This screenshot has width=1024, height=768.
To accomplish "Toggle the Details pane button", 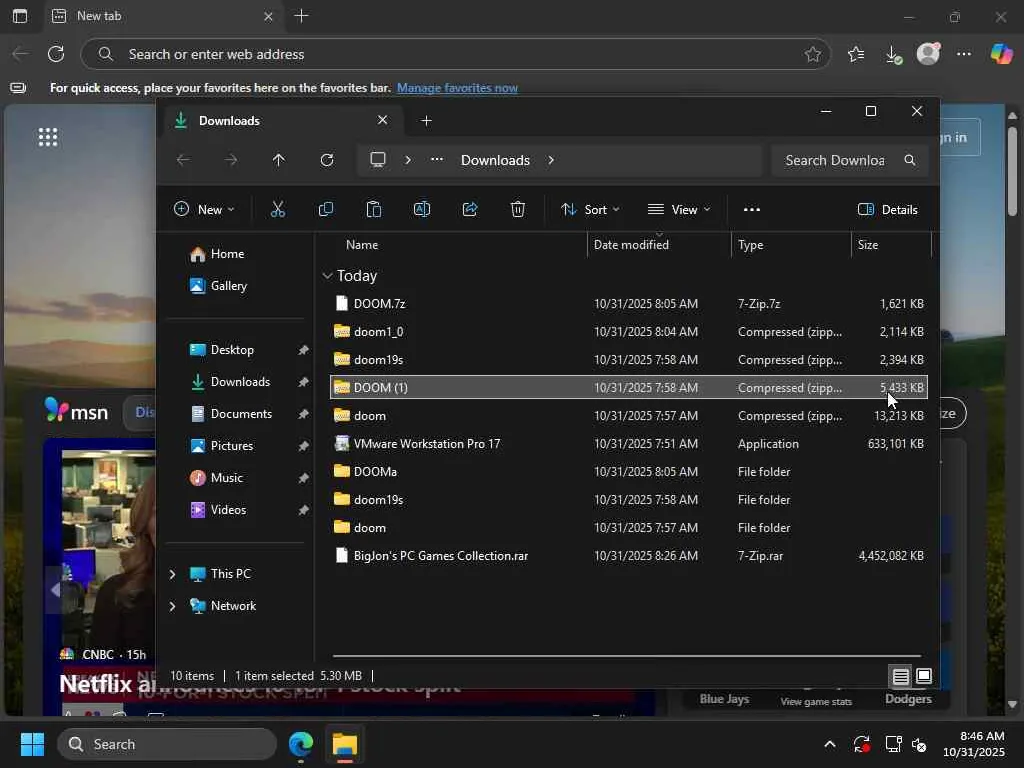I will (x=887, y=210).
